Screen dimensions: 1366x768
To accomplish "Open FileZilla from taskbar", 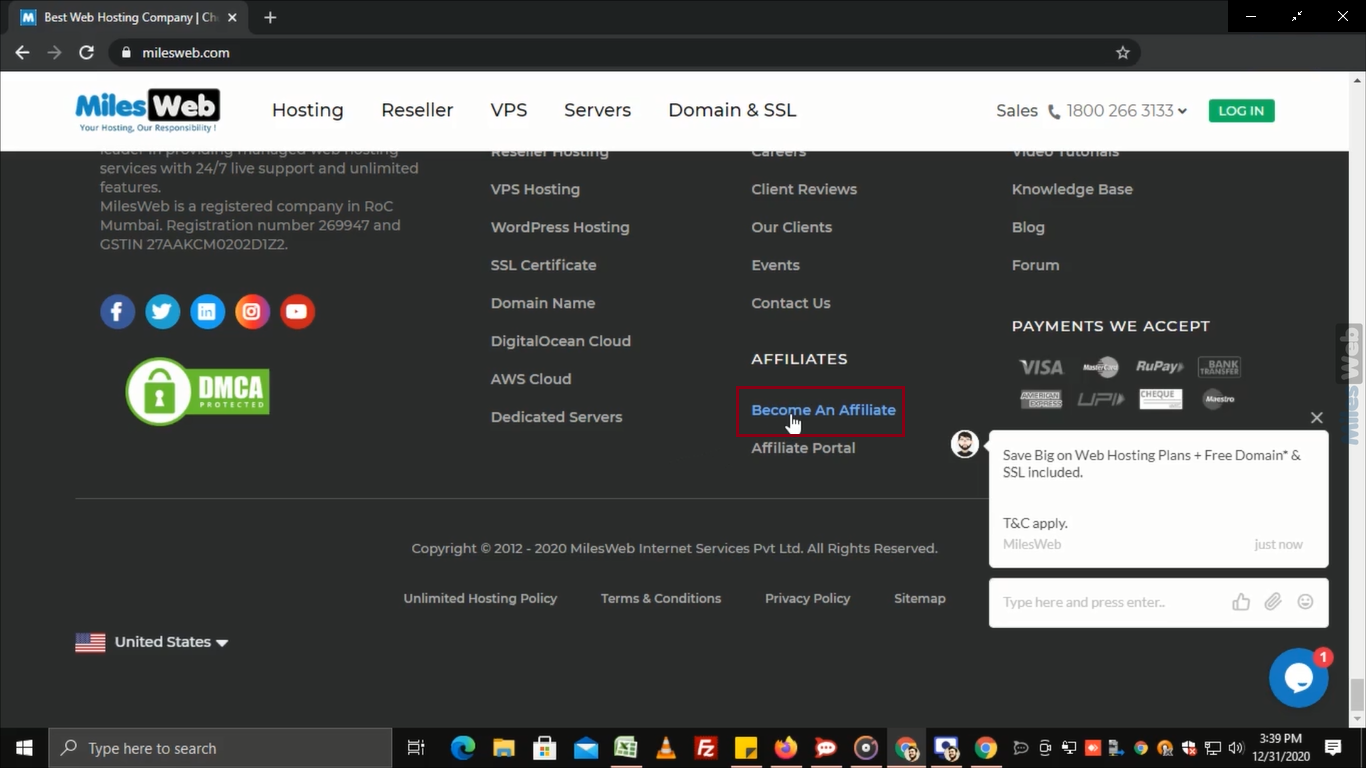I will [706, 748].
